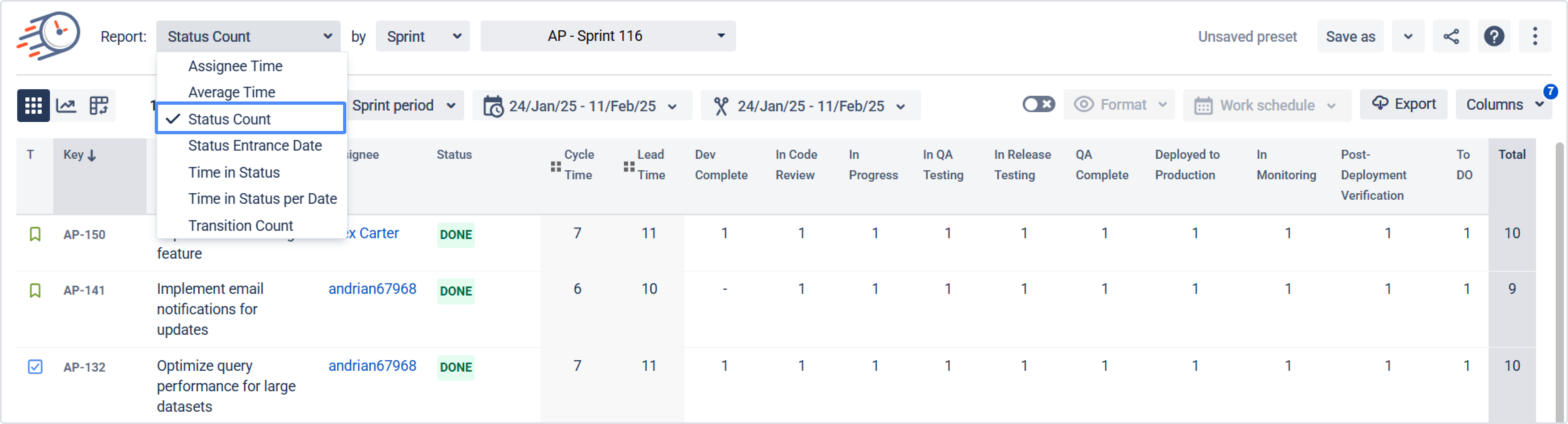Open andrian67968 assignee link for AP-141

[372, 289]
